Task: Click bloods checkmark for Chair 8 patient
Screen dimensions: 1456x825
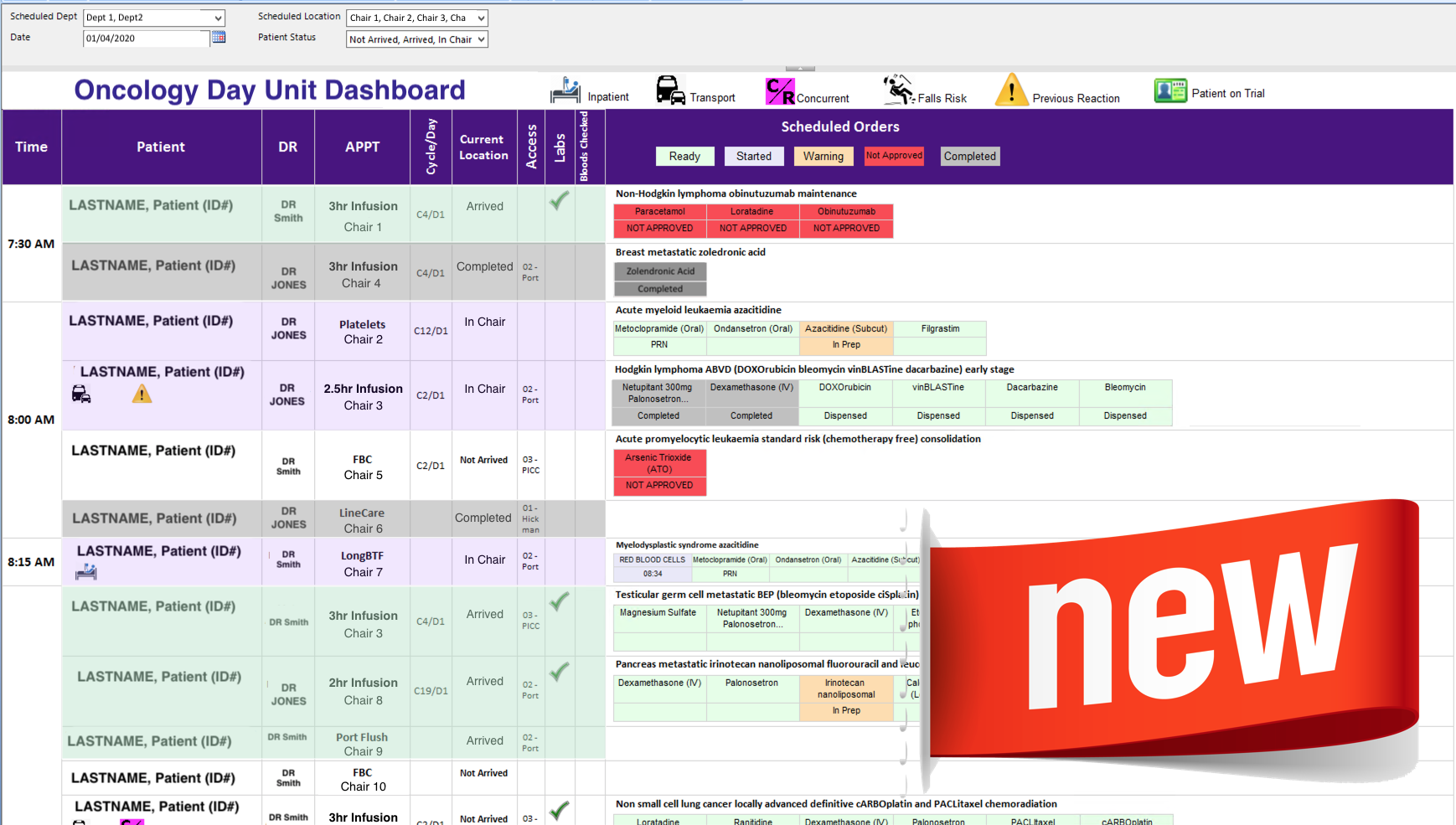Action: 559,672
